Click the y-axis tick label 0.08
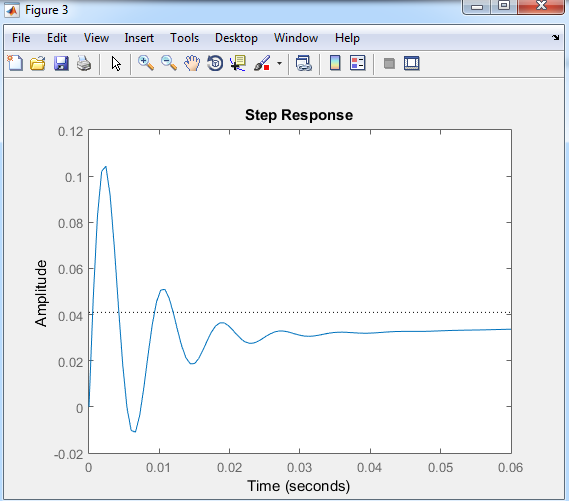The width and height of the screenshot is (569, 501). click(x=70, y=223)
